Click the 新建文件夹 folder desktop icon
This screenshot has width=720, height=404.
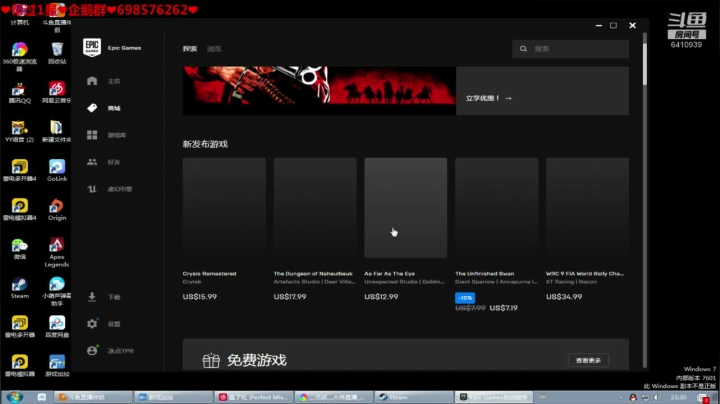point(57,128)
